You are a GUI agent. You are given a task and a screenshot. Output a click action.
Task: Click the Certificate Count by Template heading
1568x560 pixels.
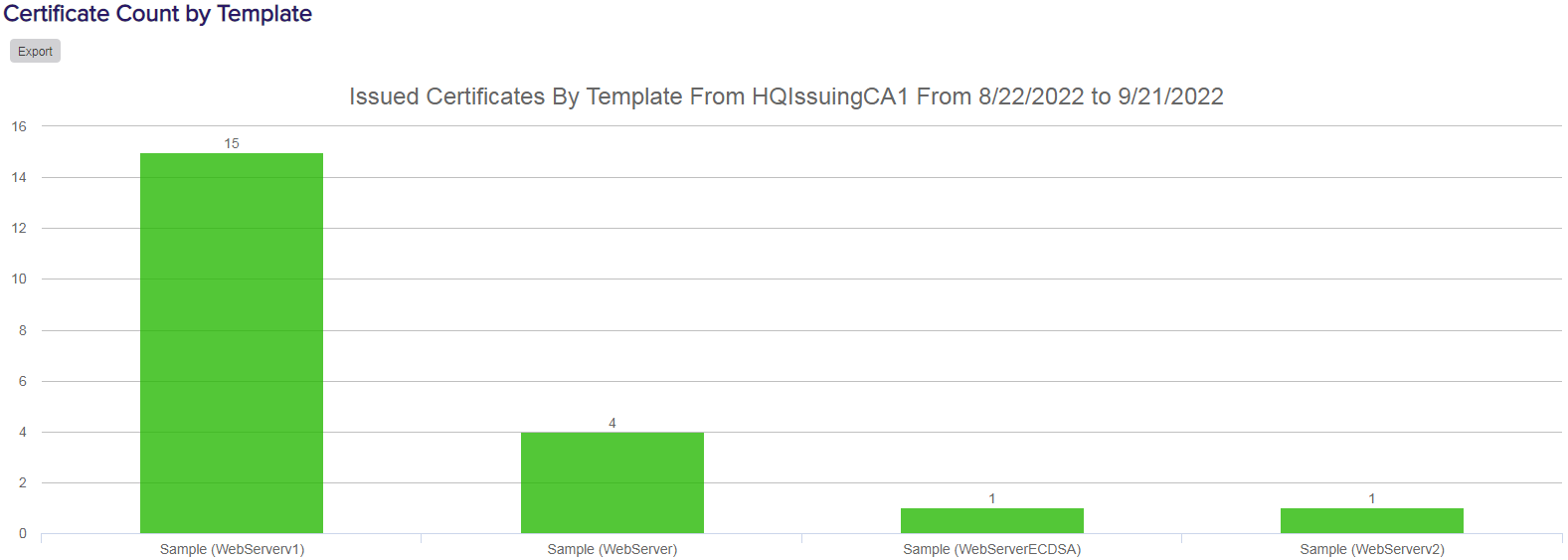tap(158, 14)
